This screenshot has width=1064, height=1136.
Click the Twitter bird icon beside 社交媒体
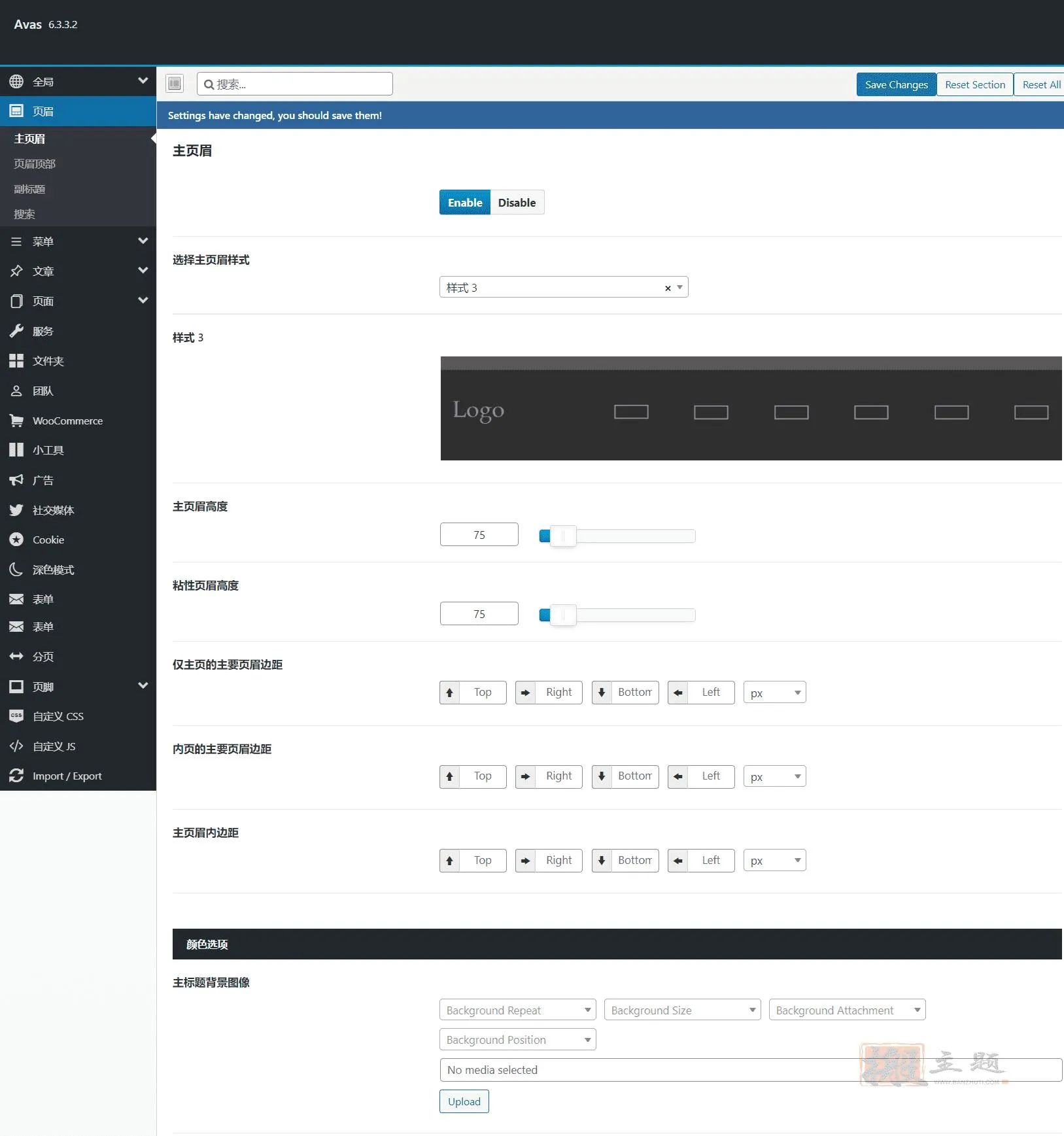point(16,510)
